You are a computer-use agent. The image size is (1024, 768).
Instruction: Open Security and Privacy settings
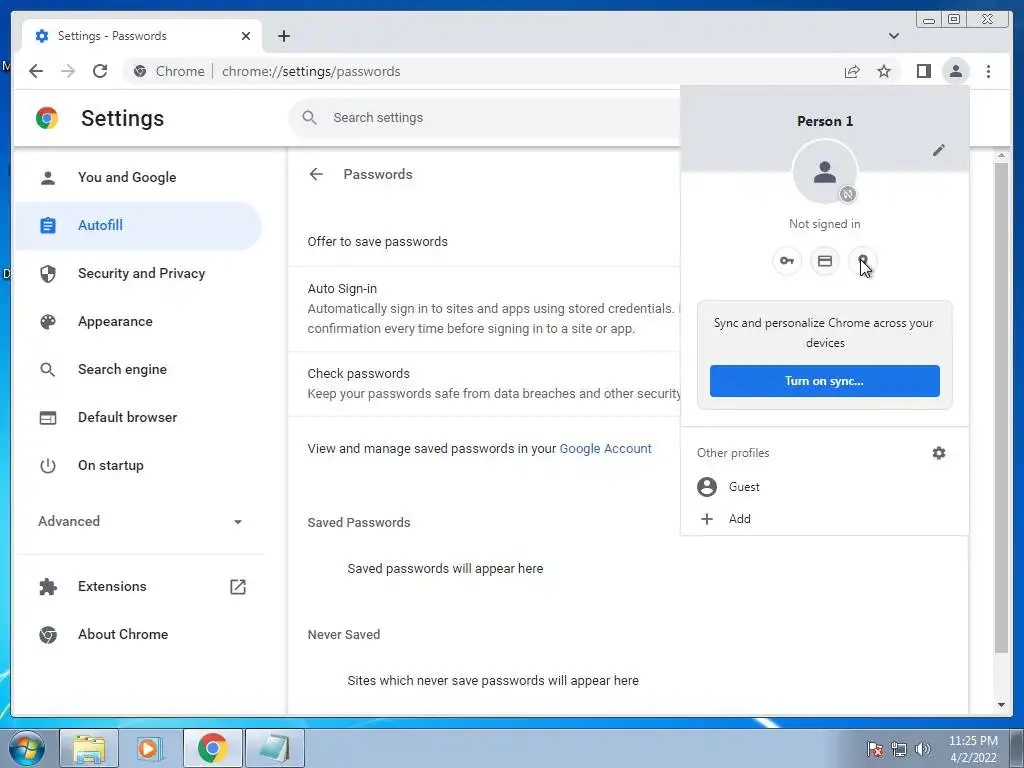click(138, 274)
